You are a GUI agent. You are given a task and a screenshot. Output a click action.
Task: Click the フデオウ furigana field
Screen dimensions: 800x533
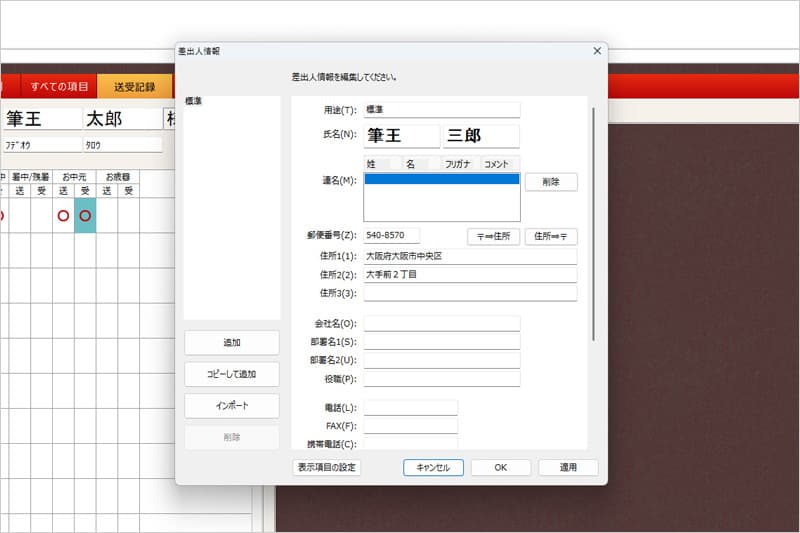pos(42,145)
